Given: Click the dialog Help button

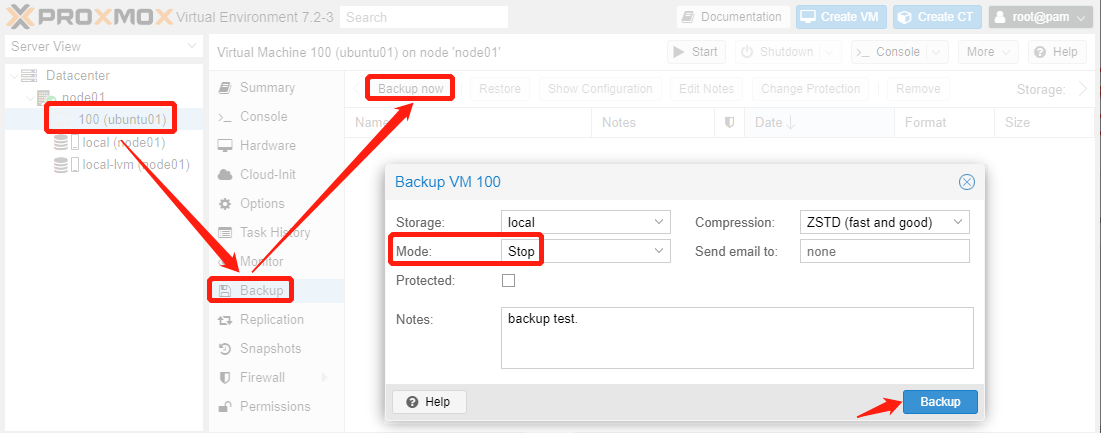Looking at the screenshot, I should [429, 402].
